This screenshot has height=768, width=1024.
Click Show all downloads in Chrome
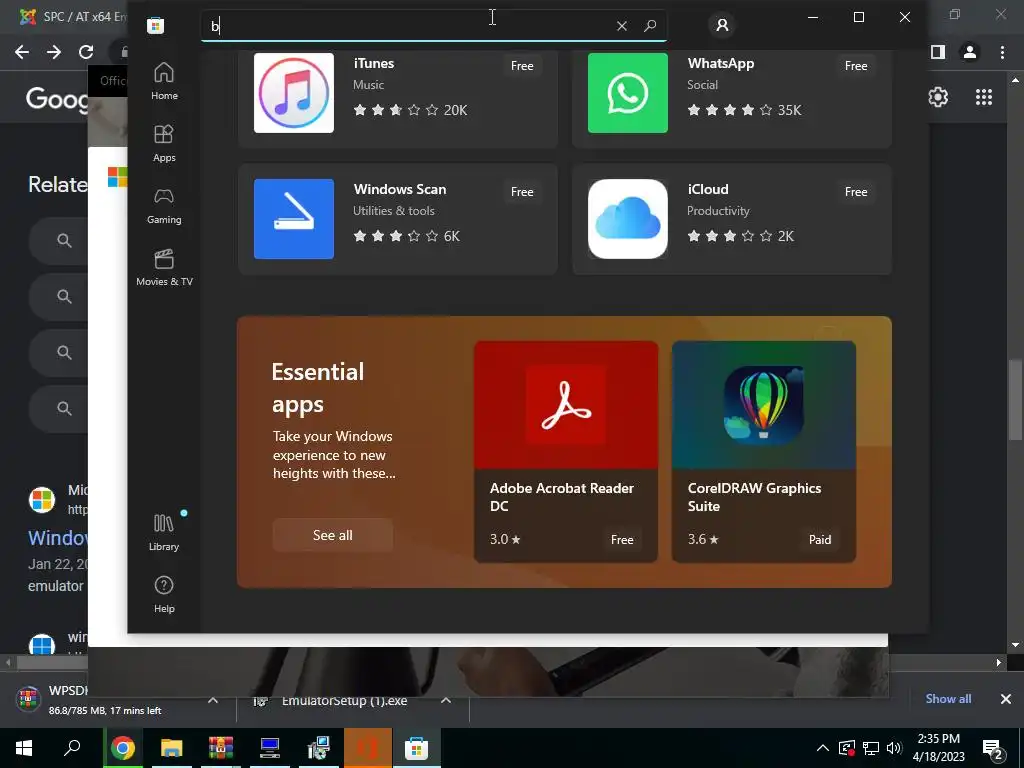948,699
